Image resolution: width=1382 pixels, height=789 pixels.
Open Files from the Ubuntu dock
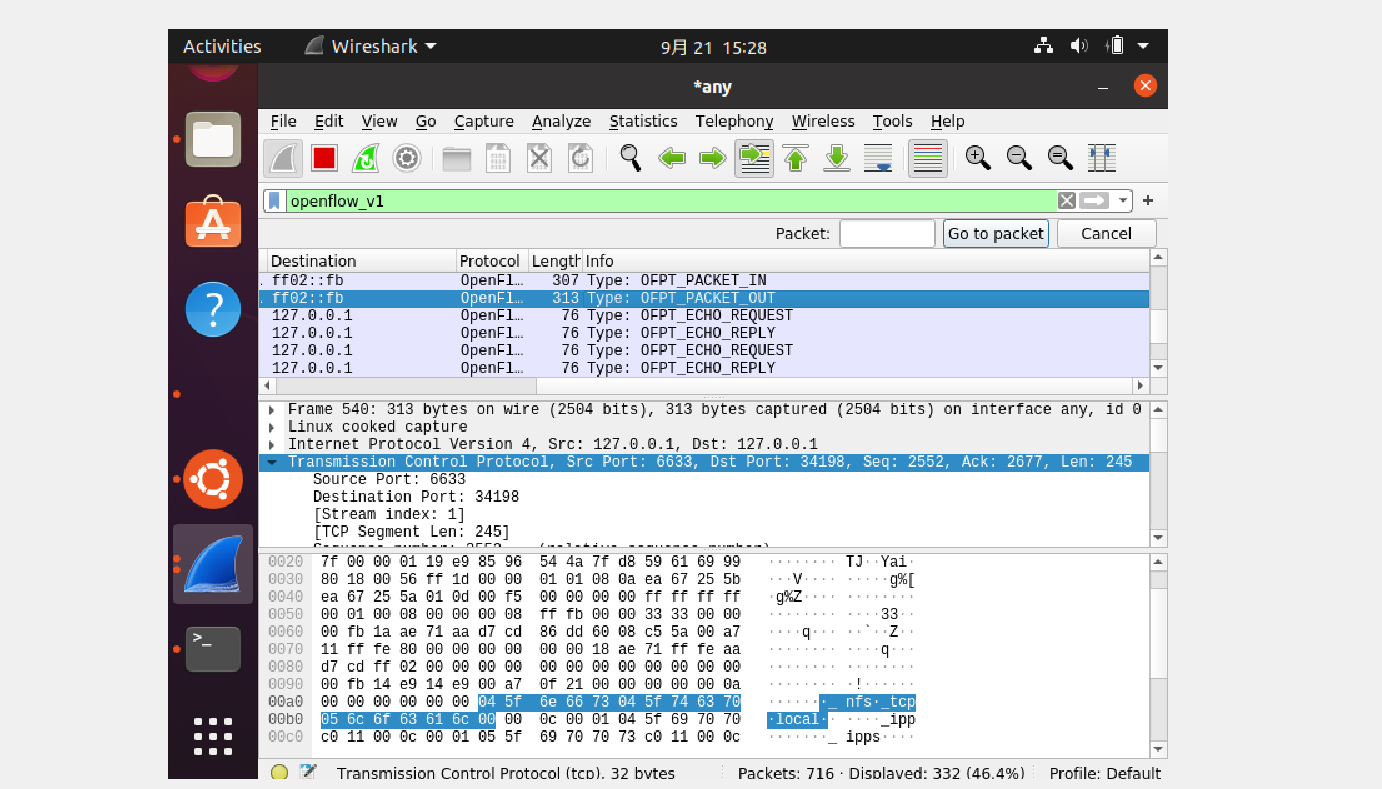(213, 139)
